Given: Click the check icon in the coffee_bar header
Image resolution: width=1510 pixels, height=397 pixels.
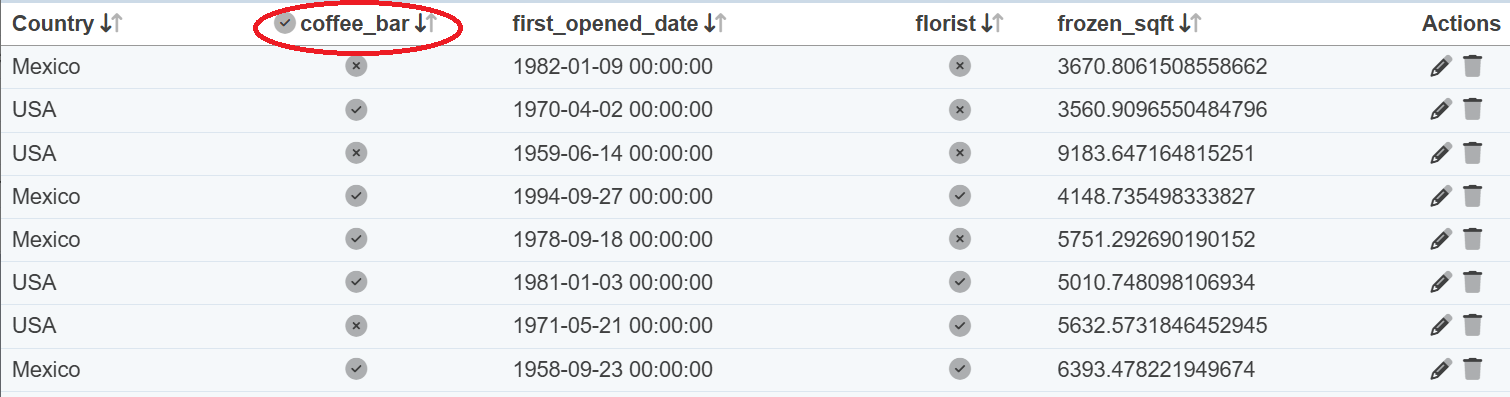Looking at the screenshot, I should coord(285,24).
